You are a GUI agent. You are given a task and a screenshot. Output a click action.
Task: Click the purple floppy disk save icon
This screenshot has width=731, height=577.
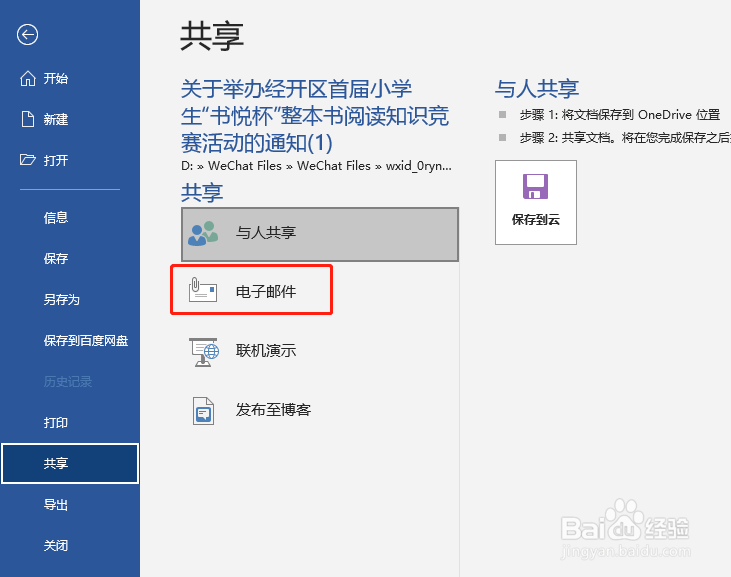click(535, 186)
